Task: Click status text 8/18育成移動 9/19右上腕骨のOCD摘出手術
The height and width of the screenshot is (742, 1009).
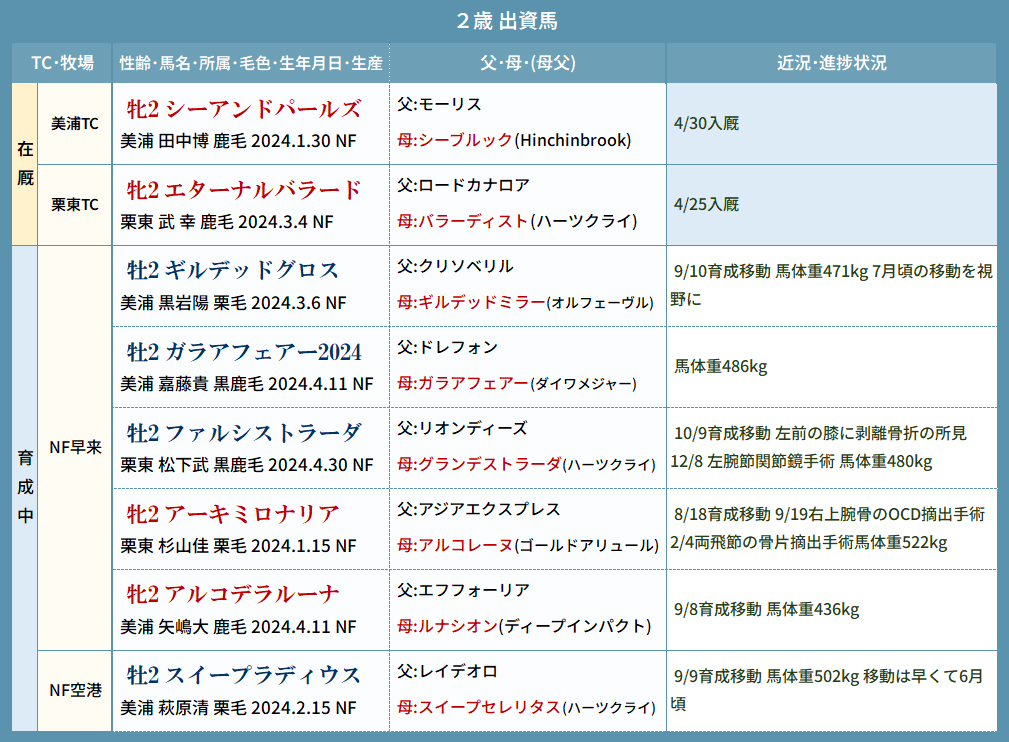Action: pyautogui.click(x=829, y=514)
